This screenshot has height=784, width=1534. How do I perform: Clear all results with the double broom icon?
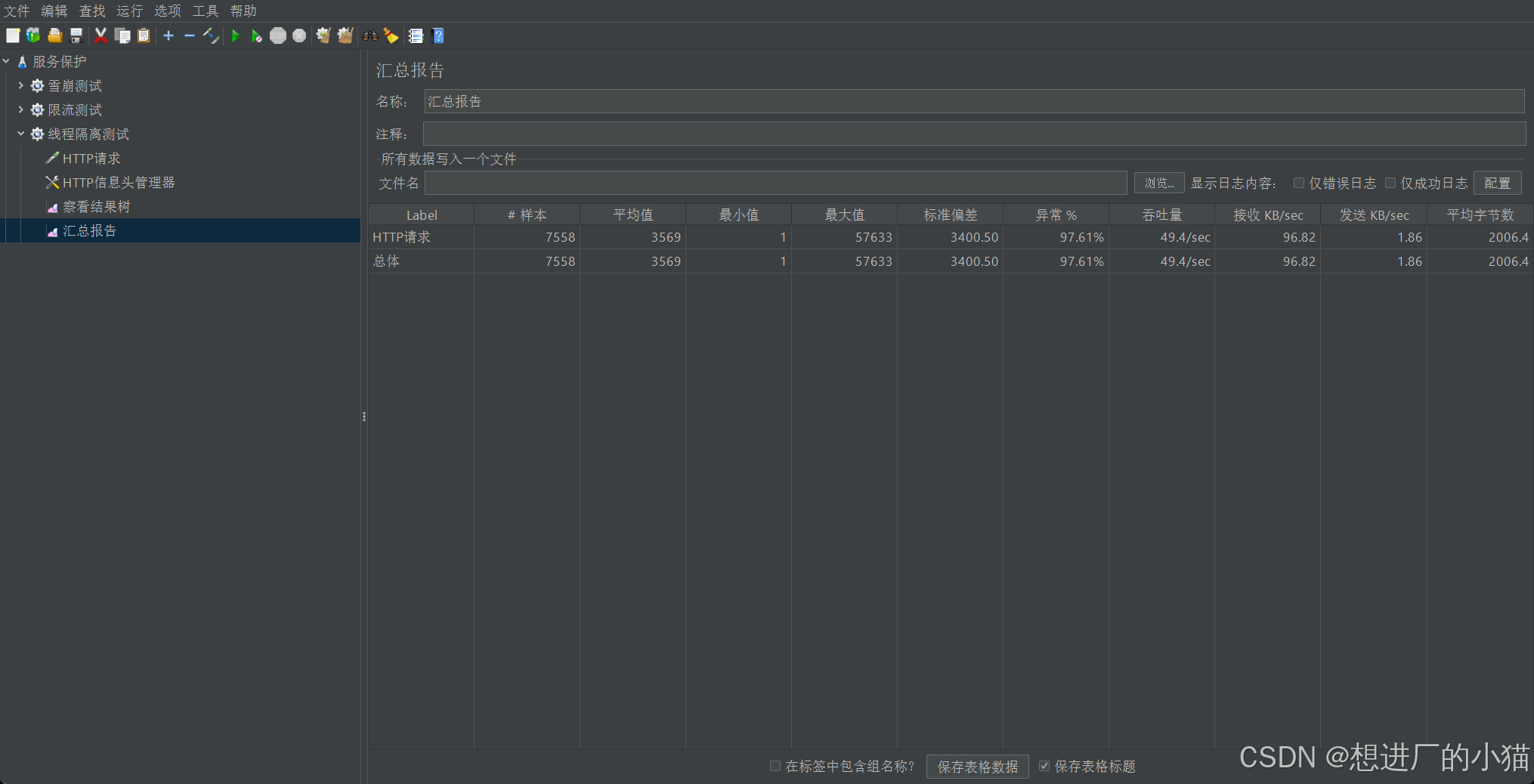tap(345, 35)
